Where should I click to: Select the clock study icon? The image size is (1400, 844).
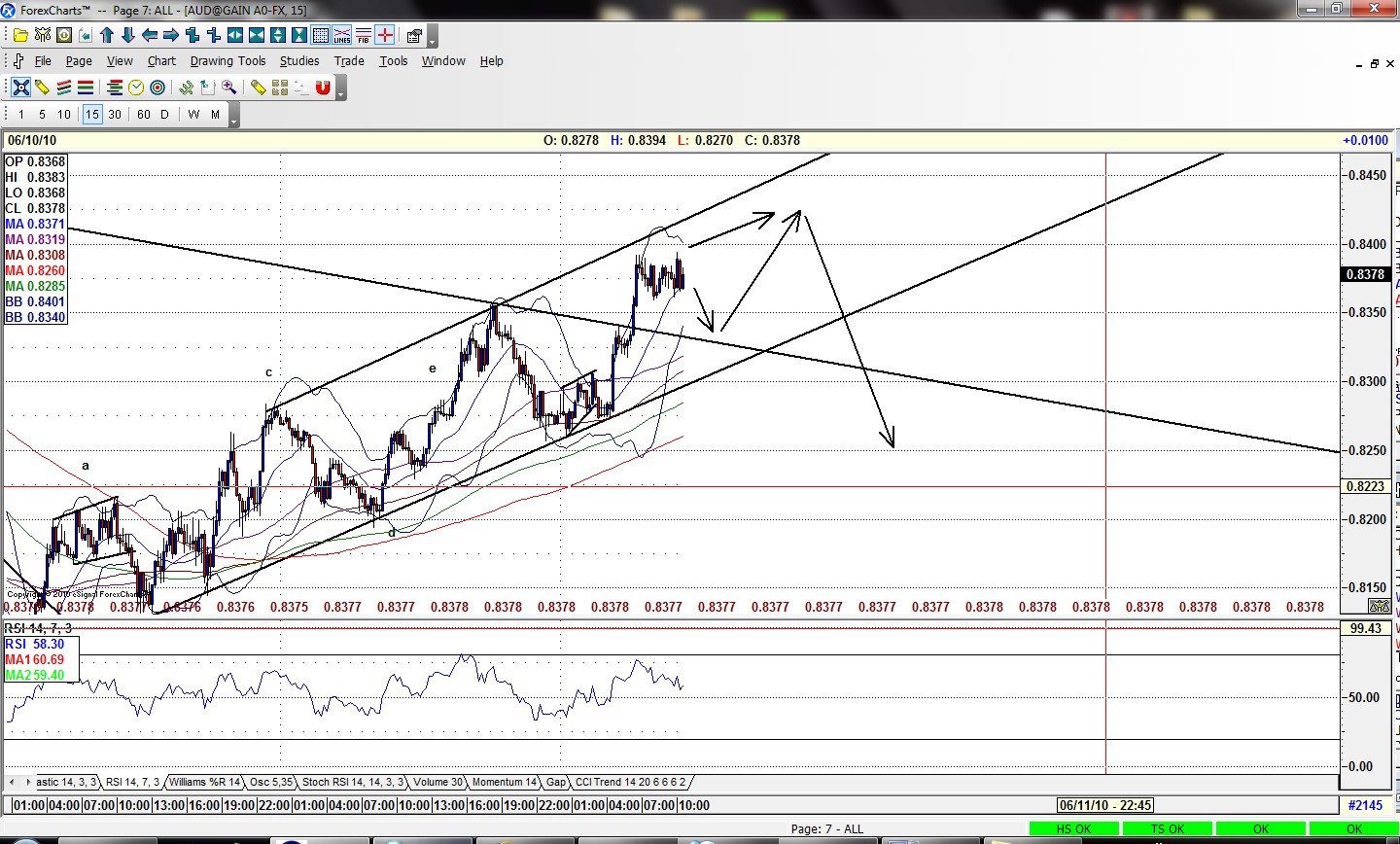[136, 88]
